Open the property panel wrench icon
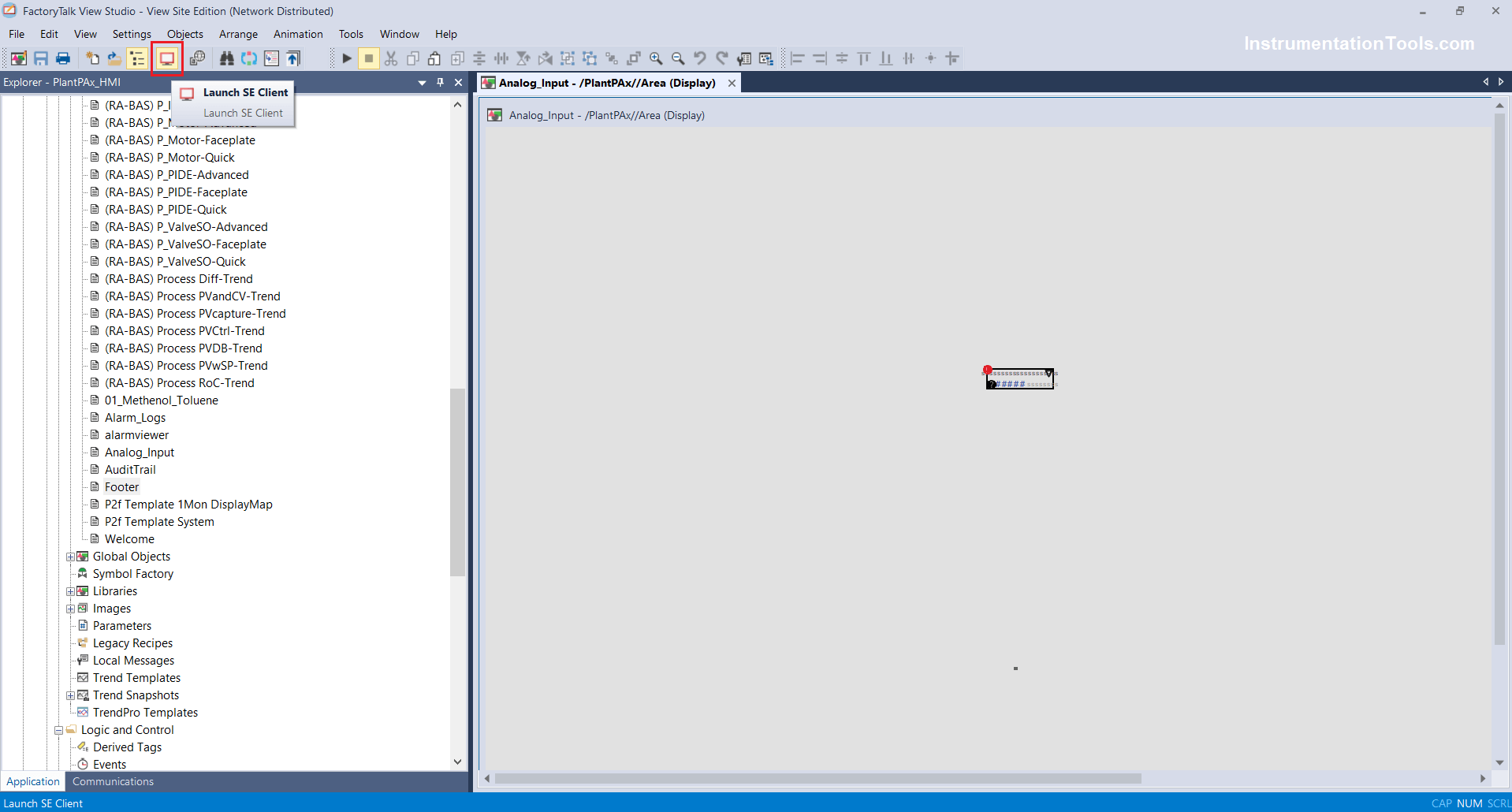 pyautogui.click(x=744, y=58)
